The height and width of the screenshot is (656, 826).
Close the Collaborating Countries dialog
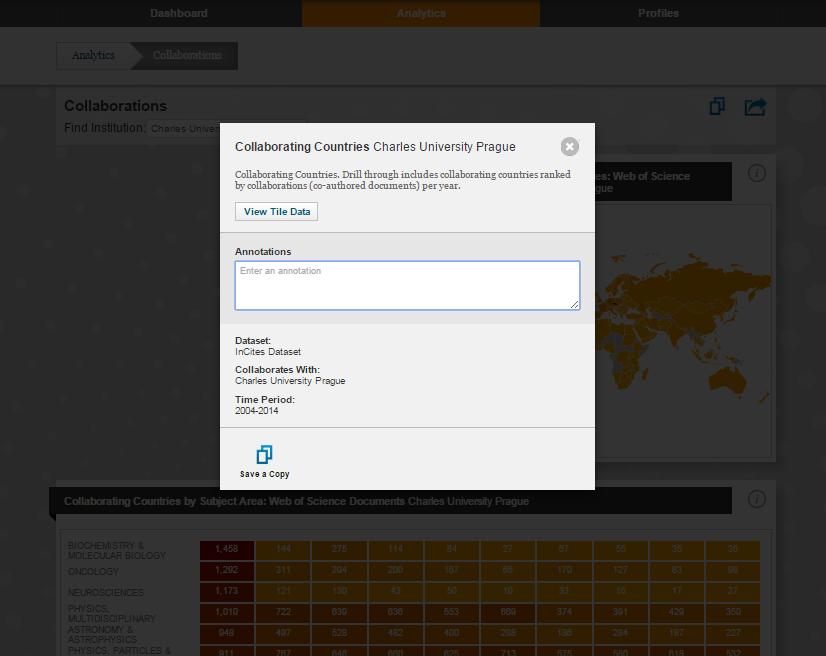(x=569, y=146)
